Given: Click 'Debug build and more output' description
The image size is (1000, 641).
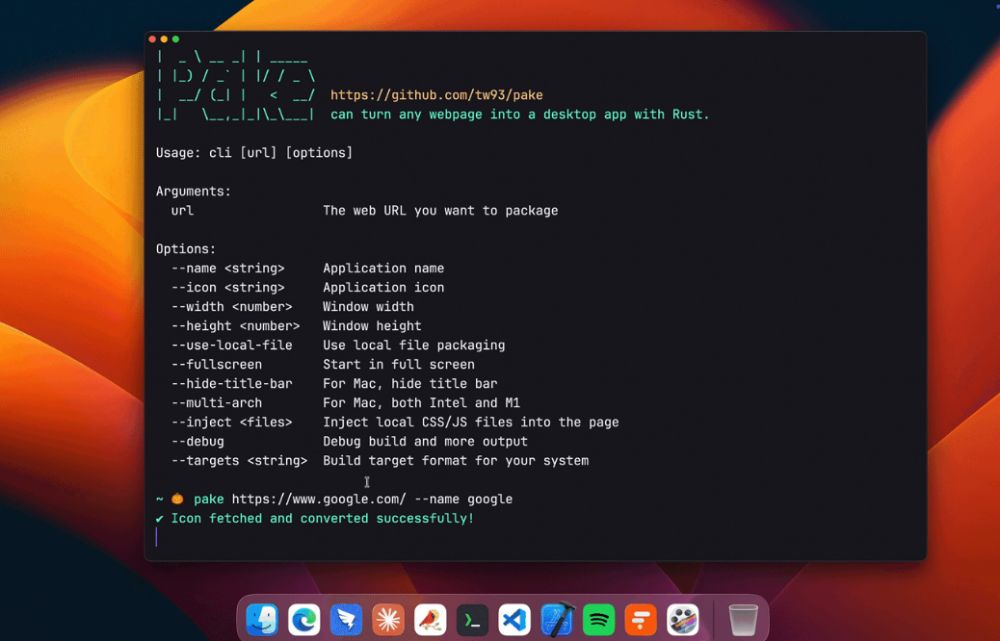Looking at the screenshot, I should point(425,441).
